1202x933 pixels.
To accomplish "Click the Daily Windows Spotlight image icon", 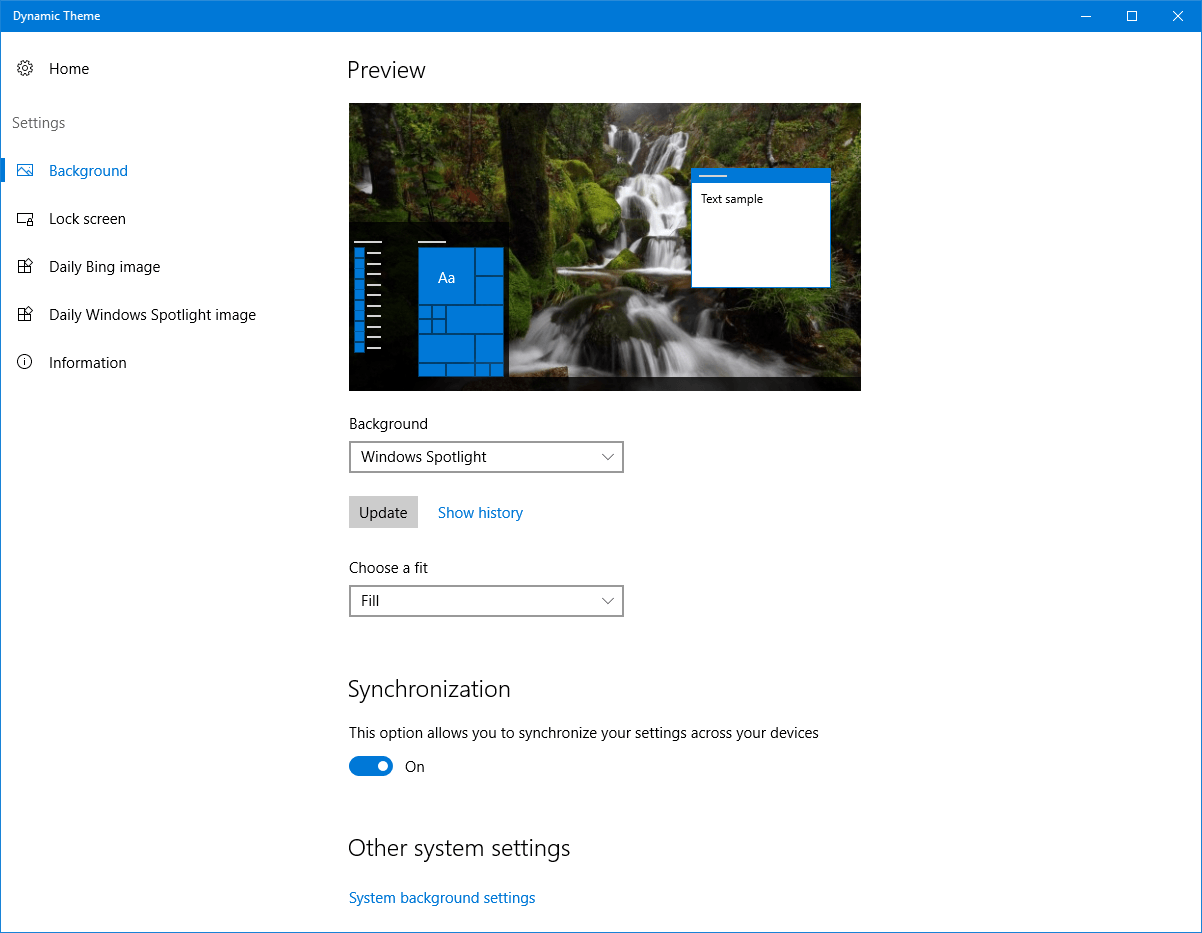I will 25,315.
